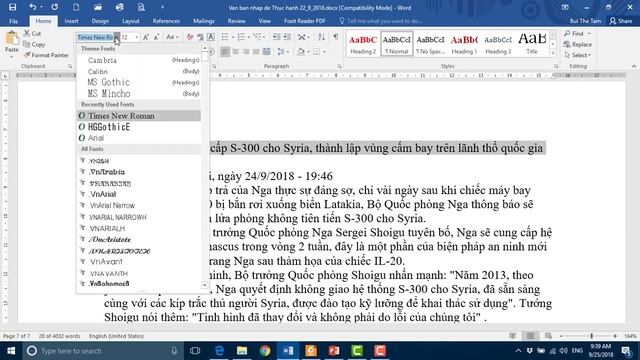Customize Quick Access Toolbar arrow

pyautogui.click(x=162, y=7)
